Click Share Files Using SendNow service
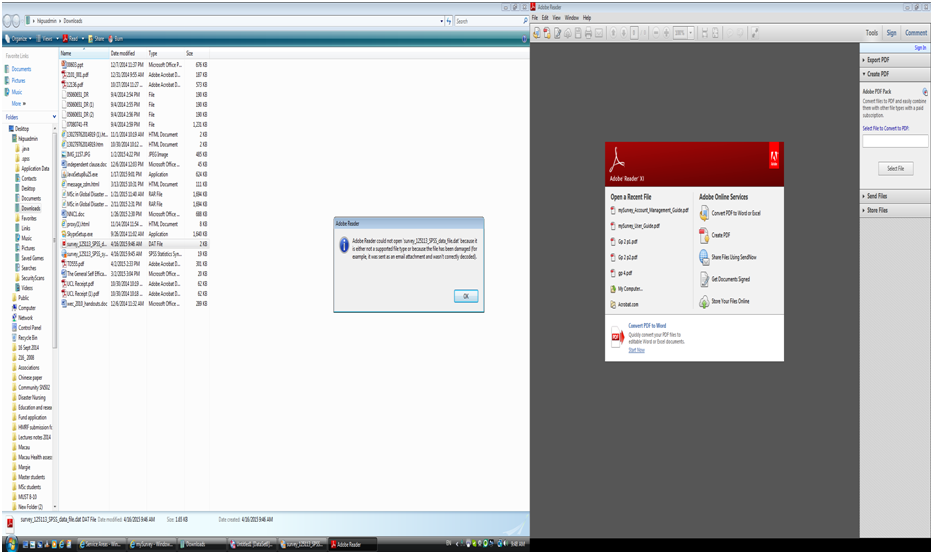933x554 pixels. tap(728, 257)
